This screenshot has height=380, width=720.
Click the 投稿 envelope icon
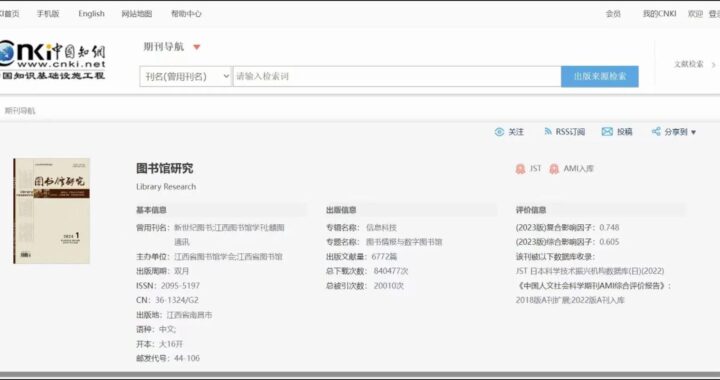point(607,132)
